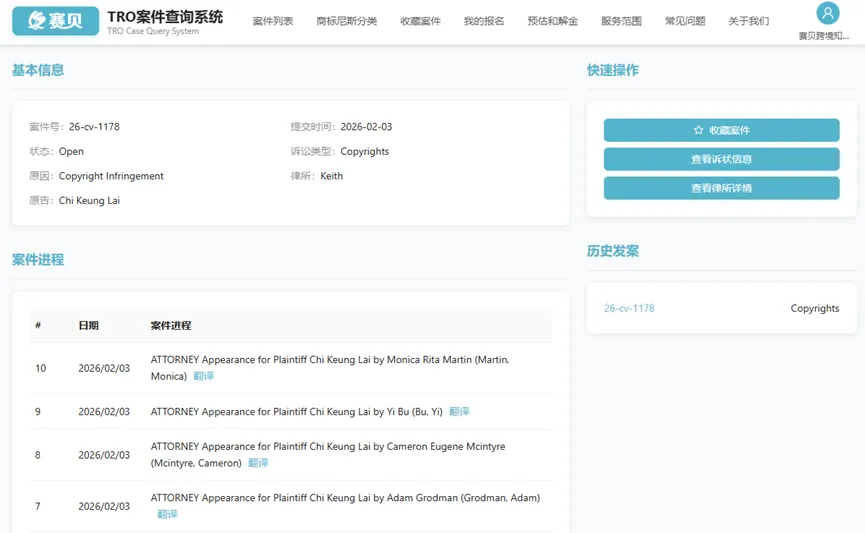Click the account name 赛贝跨境知... label
The image size is (865, 533).
click(x=824, y=36)
